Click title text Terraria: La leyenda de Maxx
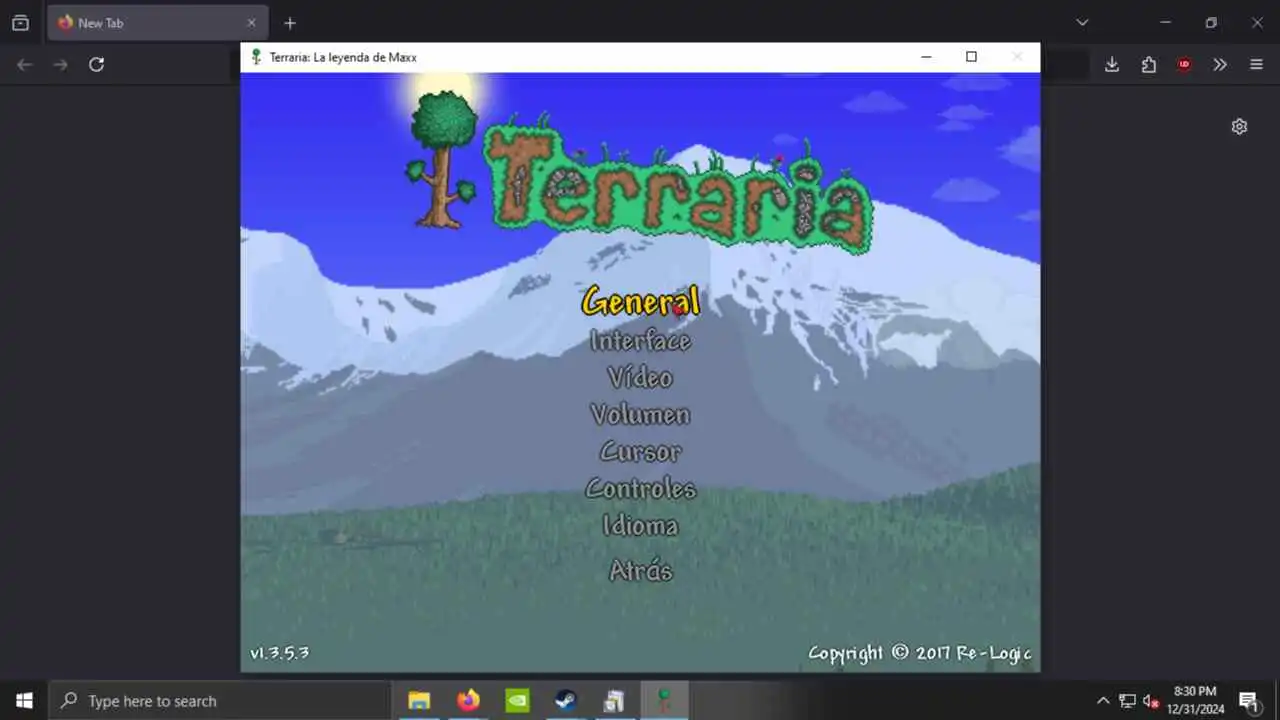1280x720 pixels. coord(343,57)
